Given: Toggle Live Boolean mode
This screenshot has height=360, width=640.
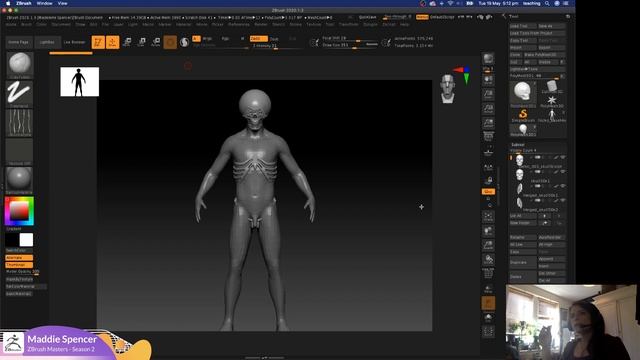Looking at the screenshot, I should tap(74, 42).
